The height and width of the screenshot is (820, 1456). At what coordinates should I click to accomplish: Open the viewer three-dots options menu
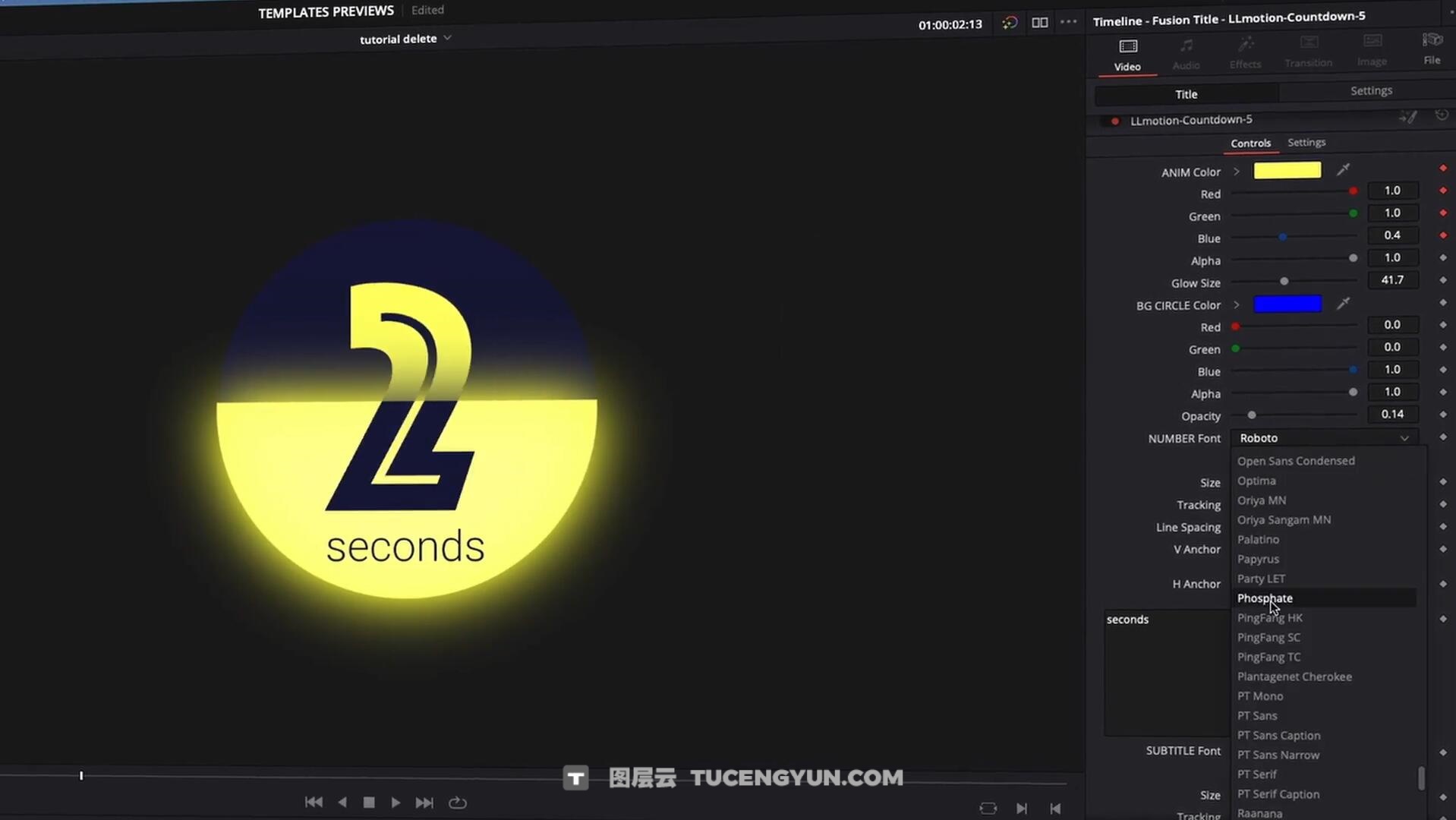click(x=1068, y=22)
